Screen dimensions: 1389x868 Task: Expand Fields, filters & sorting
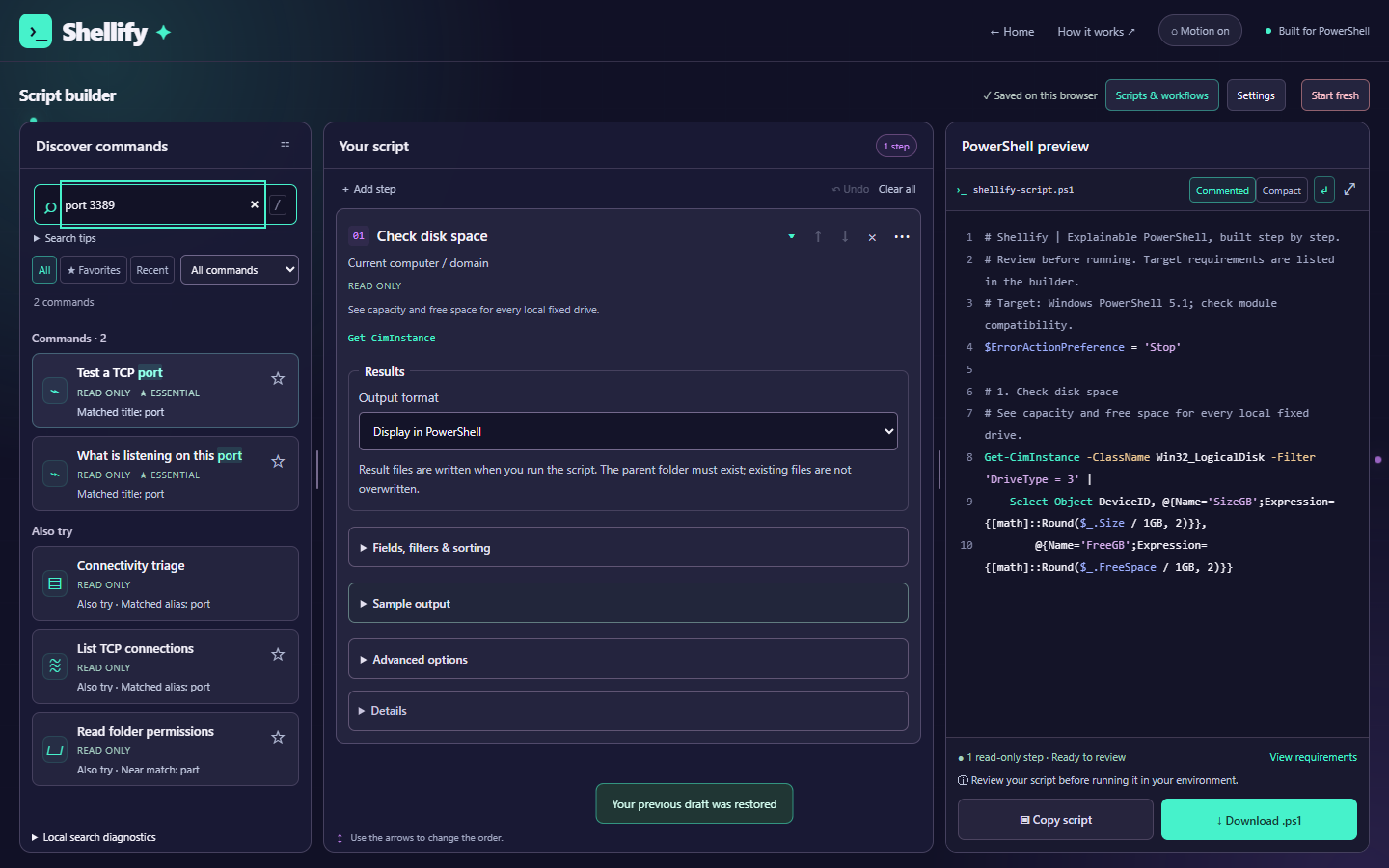(x=628, y=547)
